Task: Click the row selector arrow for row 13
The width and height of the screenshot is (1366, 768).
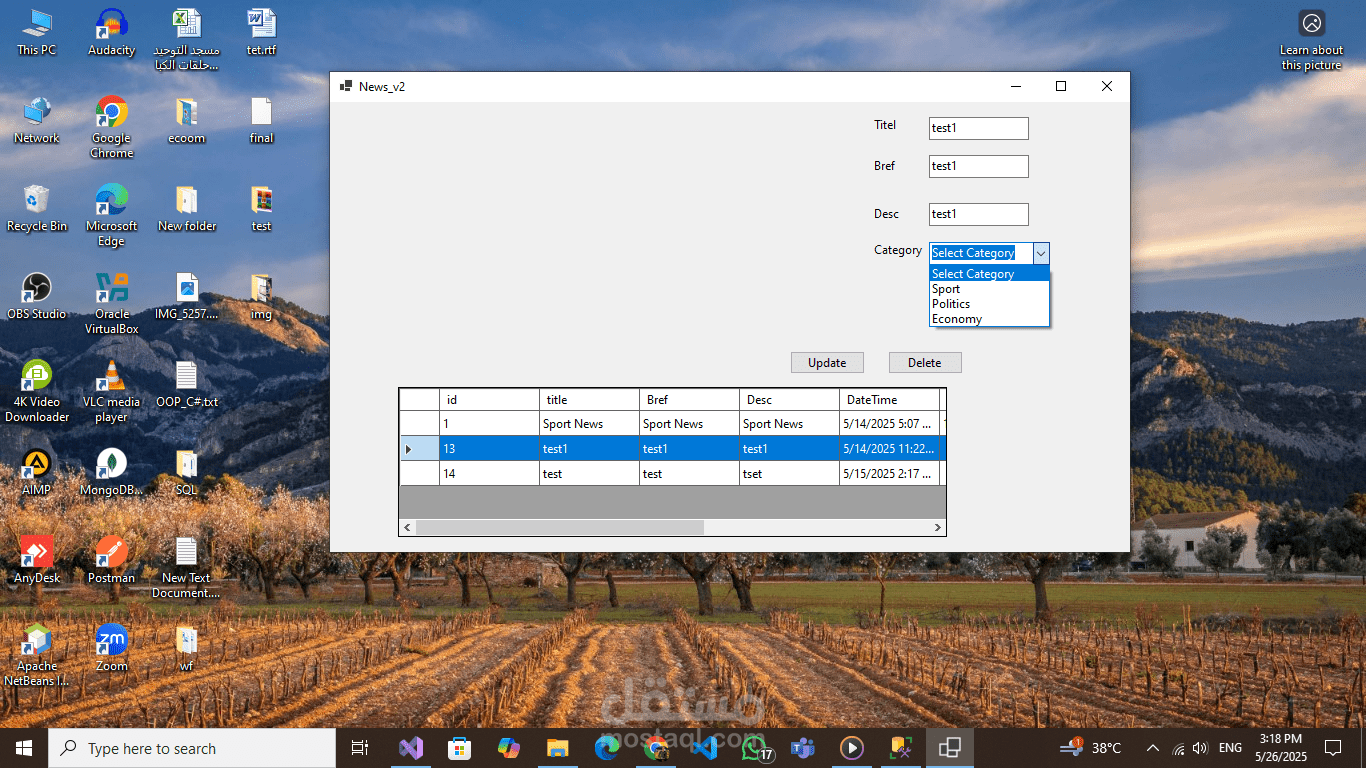Action: [x=419, y=449]
